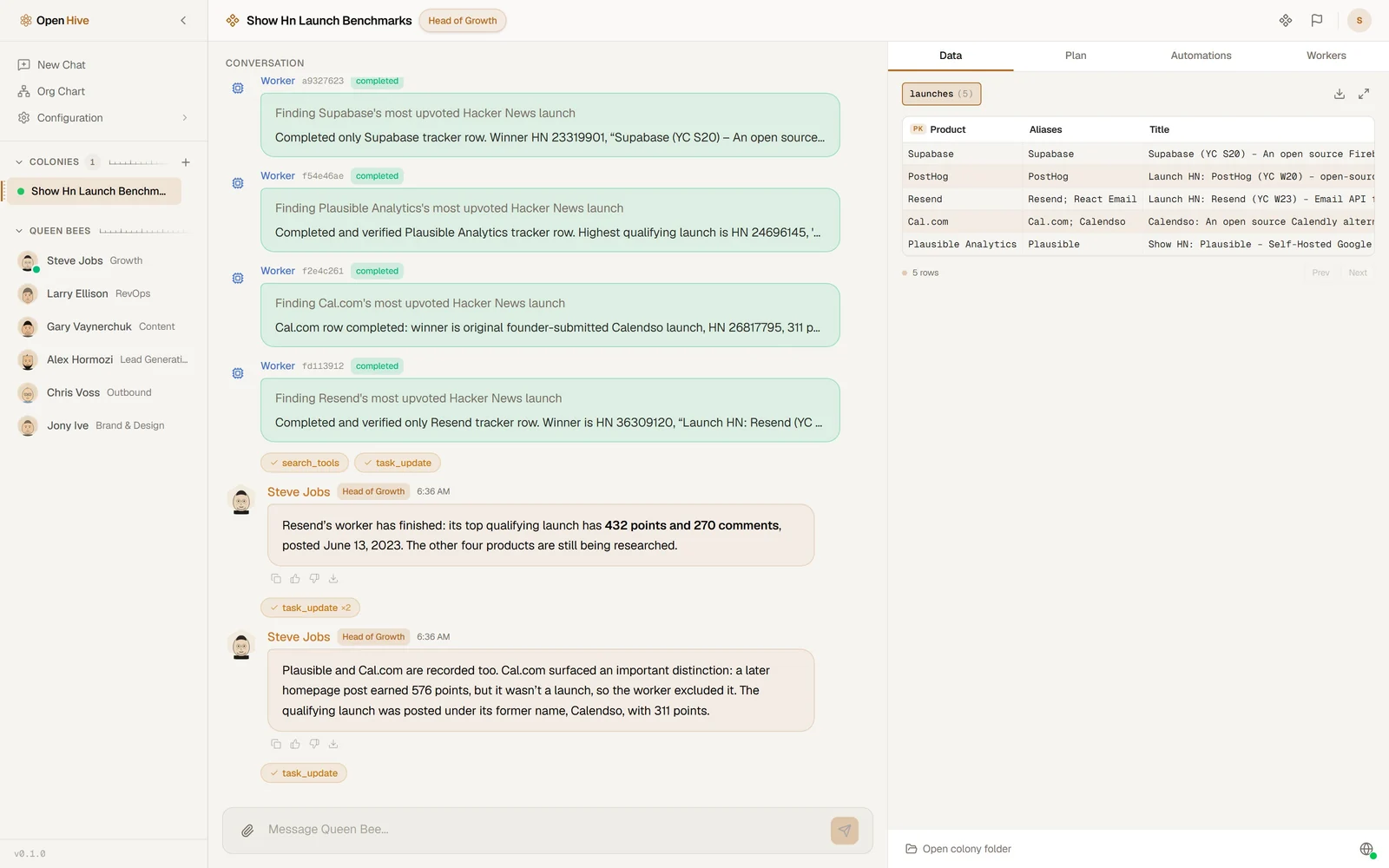The height and width of the screenshot is (868, 1389).
Task: Open Resend worker result card
Action: click(x=550, y=410)
